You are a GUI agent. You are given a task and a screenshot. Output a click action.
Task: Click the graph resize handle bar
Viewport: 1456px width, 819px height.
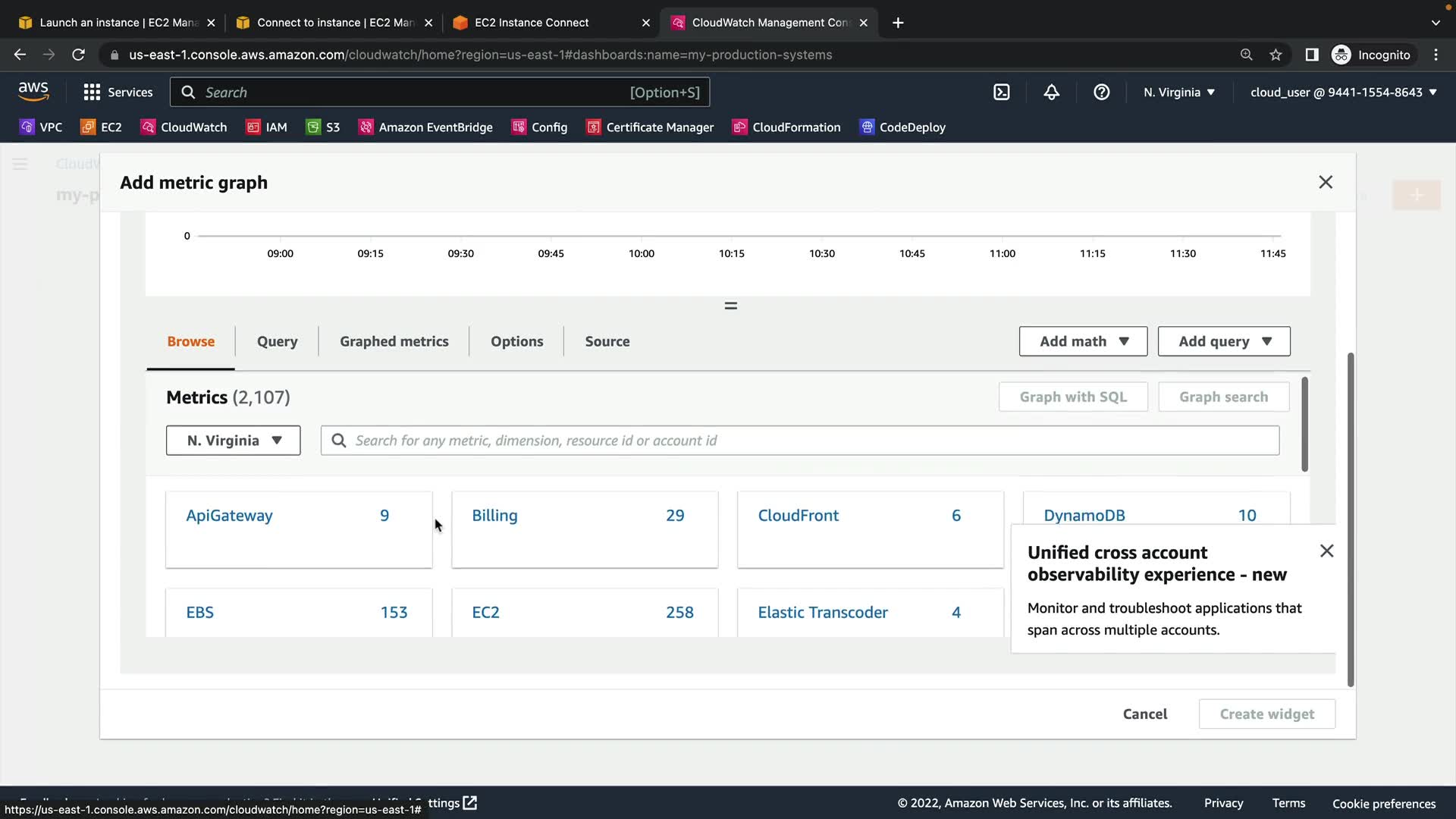[730, 306]
